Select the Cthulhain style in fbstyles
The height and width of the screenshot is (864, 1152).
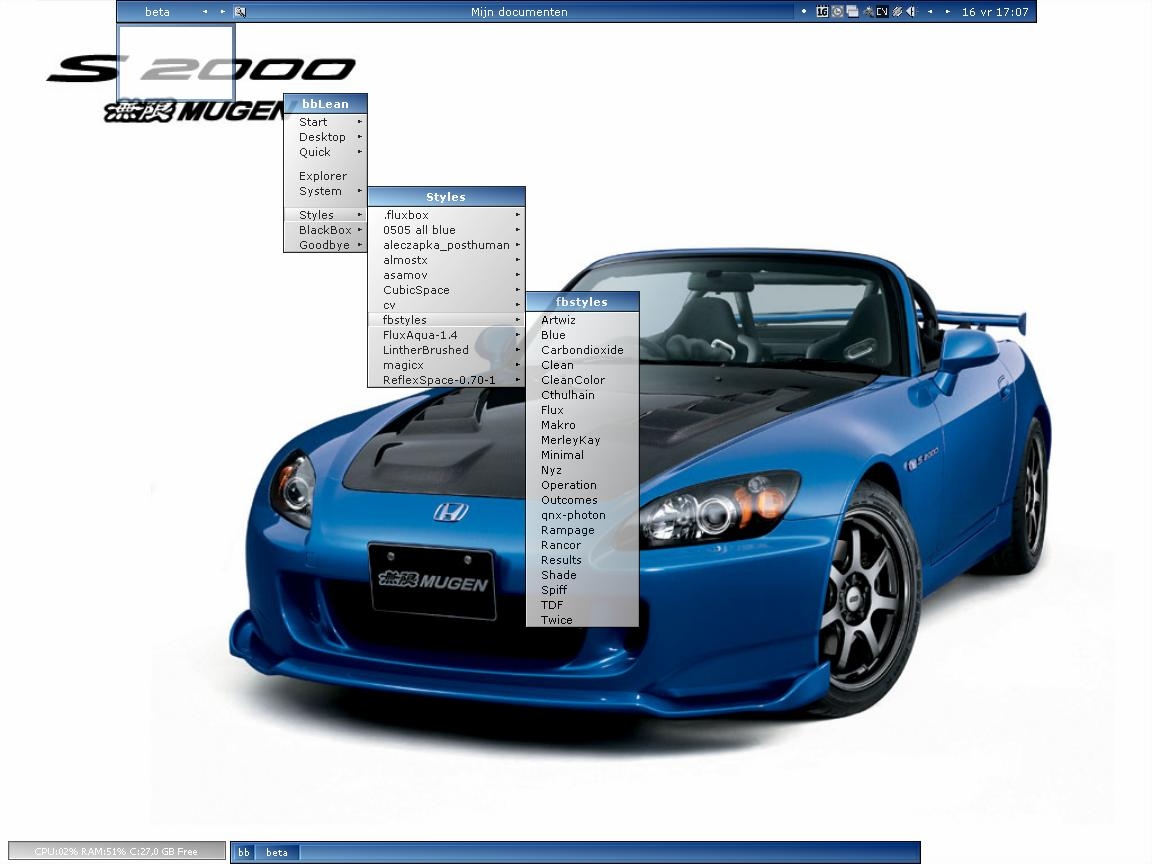(x=568, y=395)
